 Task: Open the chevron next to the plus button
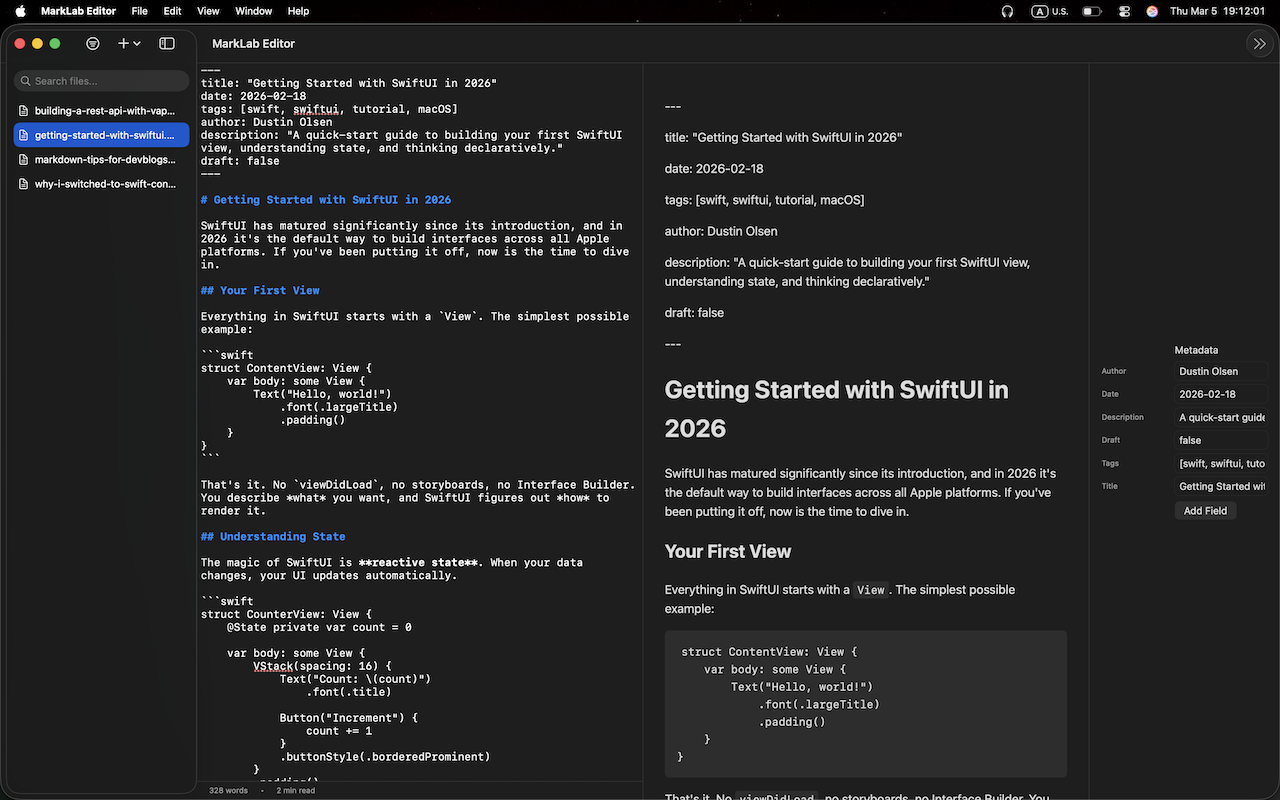(x=136, y=43)
